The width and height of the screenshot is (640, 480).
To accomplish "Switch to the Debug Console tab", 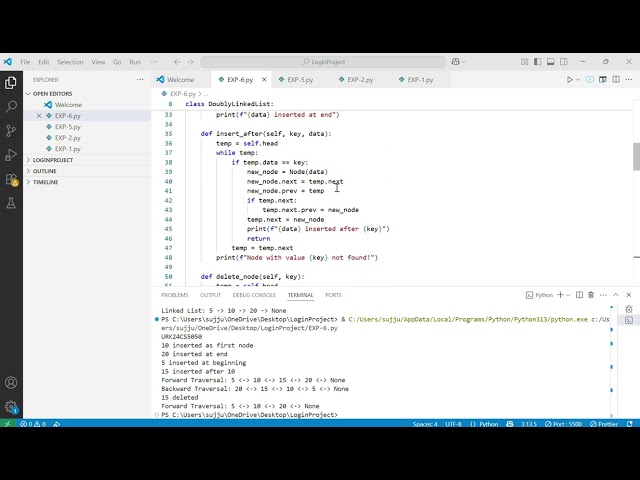I will coord(254,295).
